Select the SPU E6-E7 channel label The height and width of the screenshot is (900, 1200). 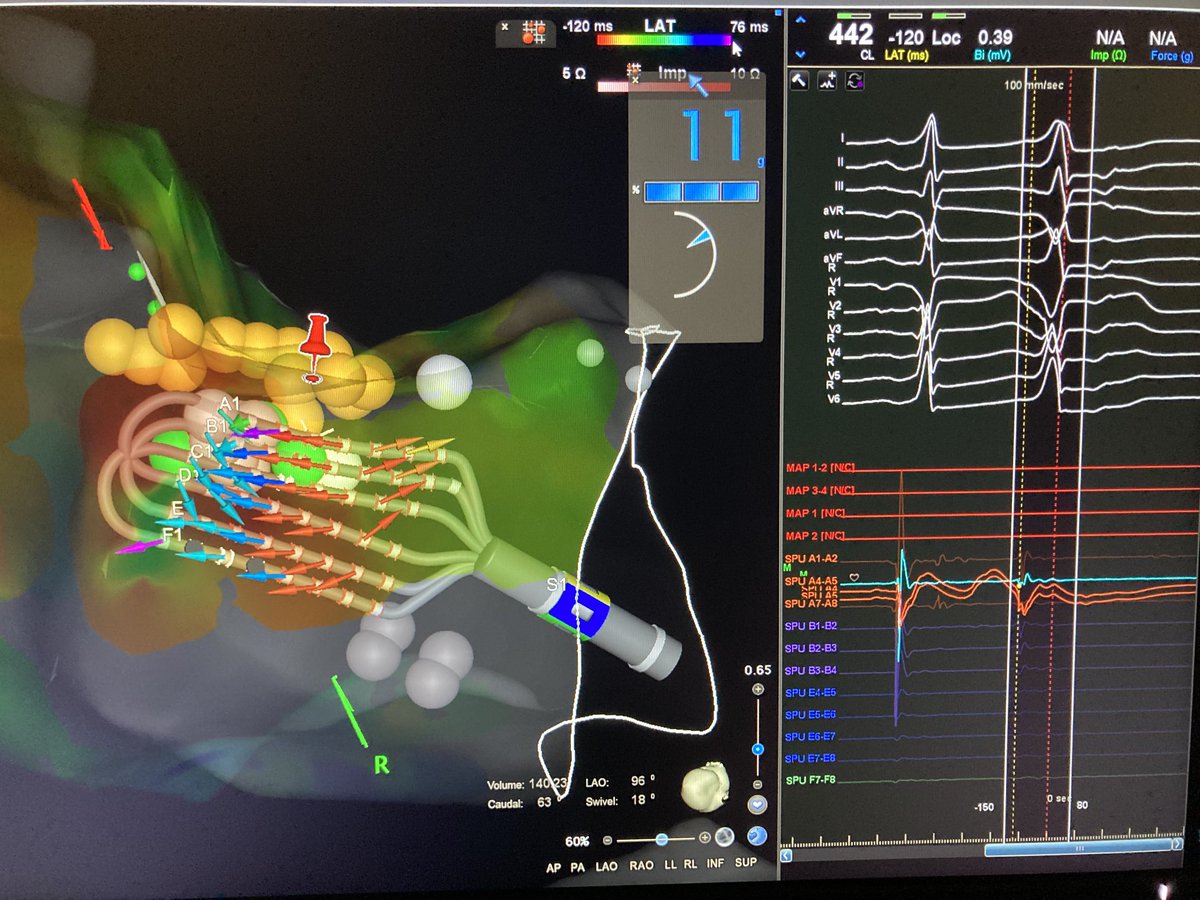[811, 736]
